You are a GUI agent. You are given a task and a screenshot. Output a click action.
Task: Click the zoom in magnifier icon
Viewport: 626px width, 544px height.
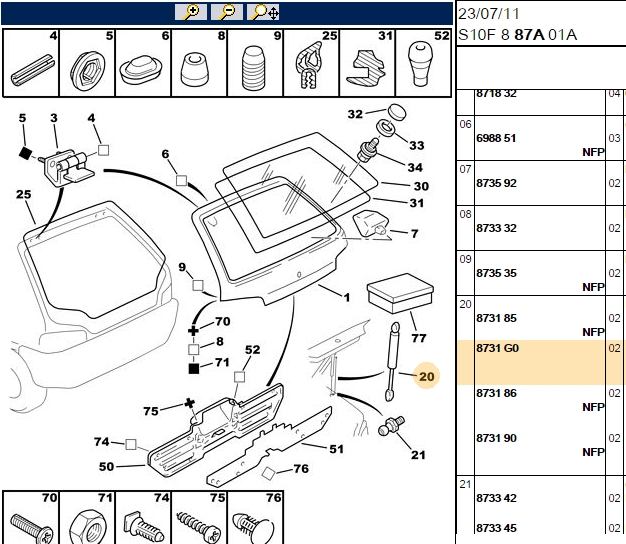point(191,12)
